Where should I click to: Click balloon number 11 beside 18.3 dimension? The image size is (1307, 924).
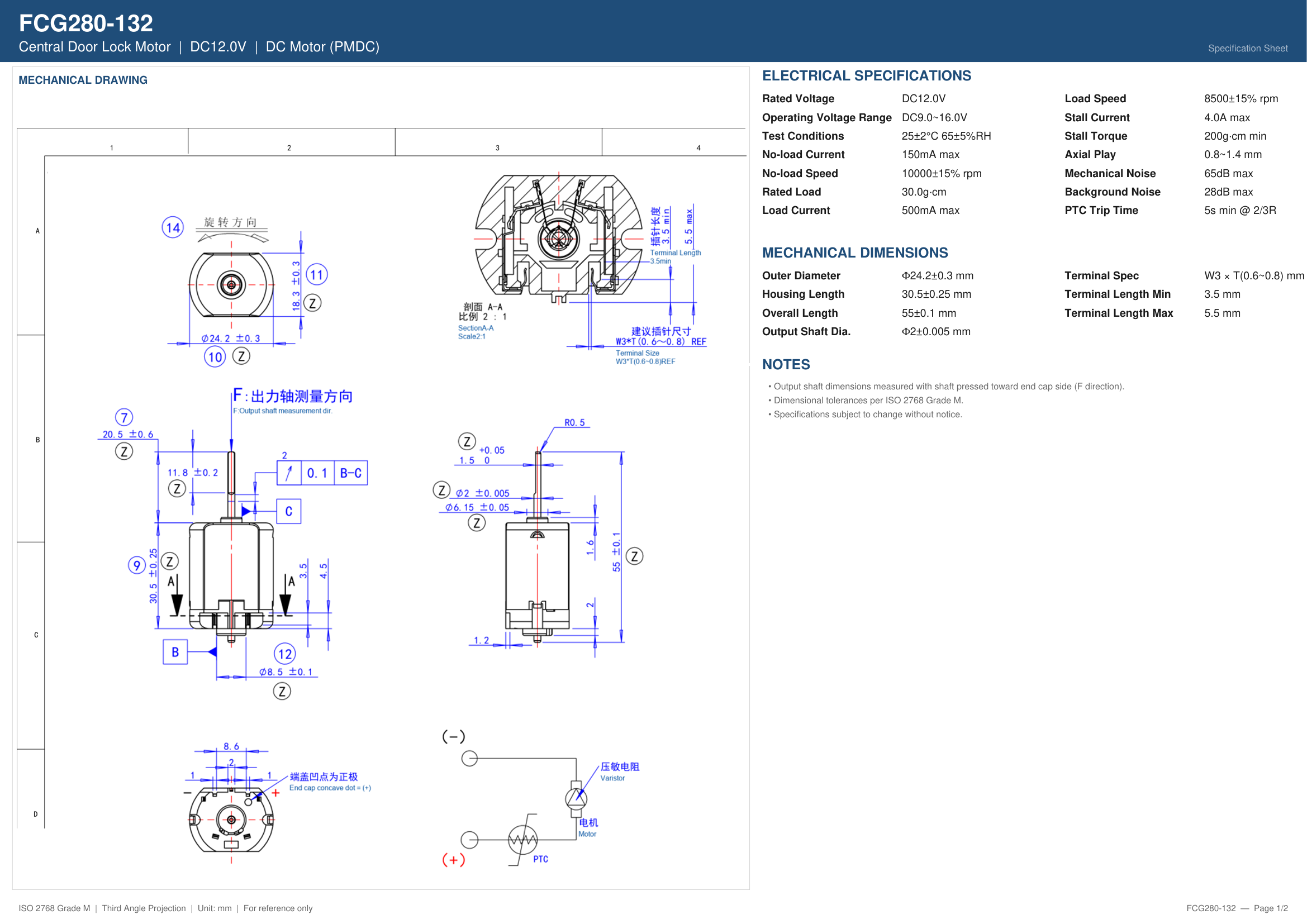tap(316, 275)
